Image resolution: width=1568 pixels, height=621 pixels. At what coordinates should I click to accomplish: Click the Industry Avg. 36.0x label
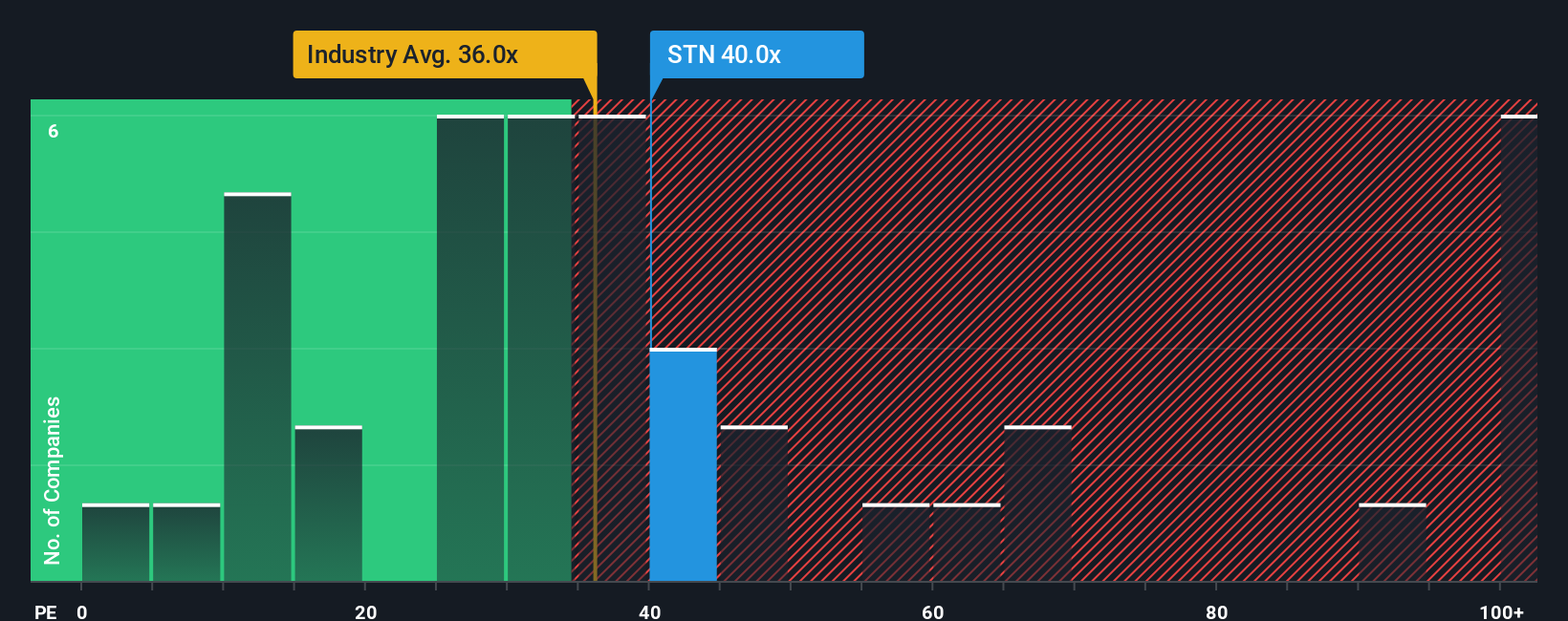coord(445,54)
